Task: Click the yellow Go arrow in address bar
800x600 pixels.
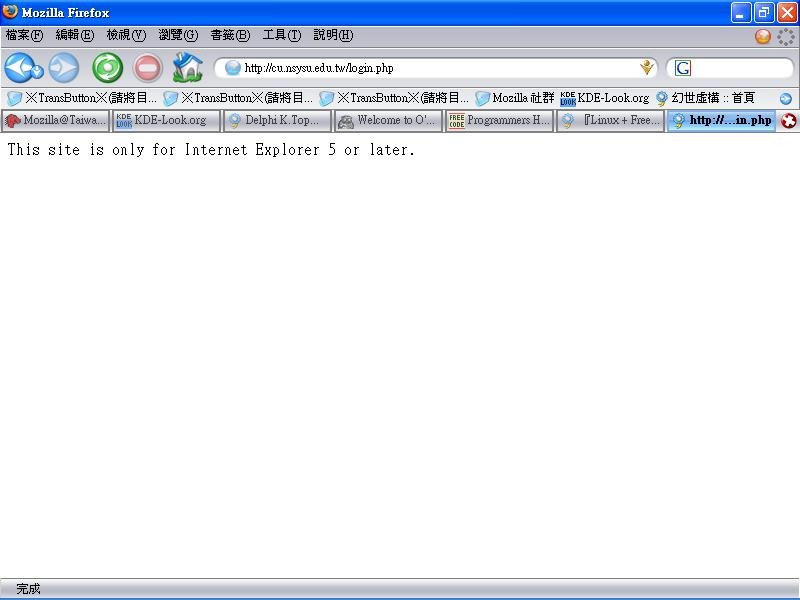Action: coord(646,67)
